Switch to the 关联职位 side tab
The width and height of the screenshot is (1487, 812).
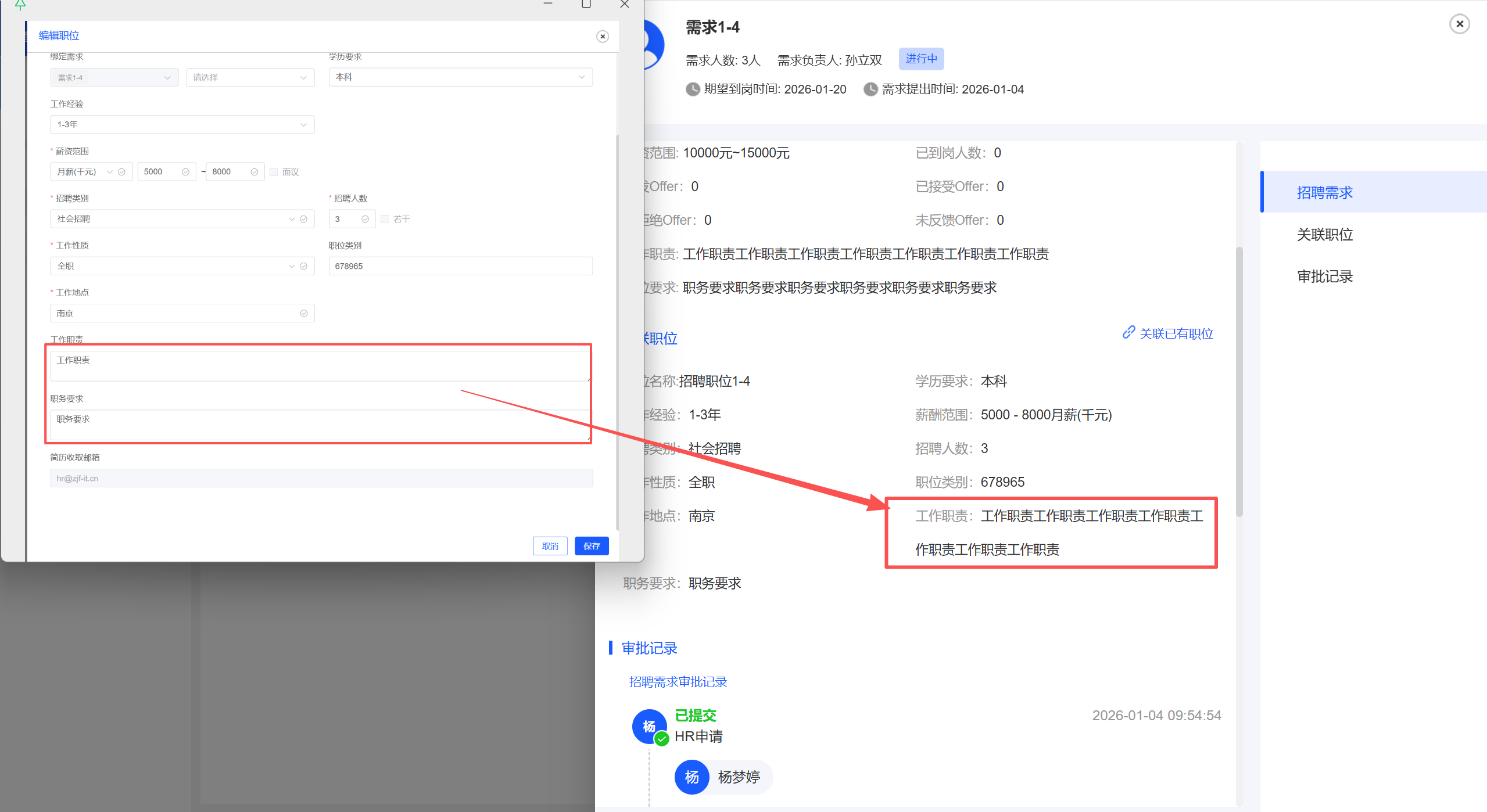(x=1324, y=235)
